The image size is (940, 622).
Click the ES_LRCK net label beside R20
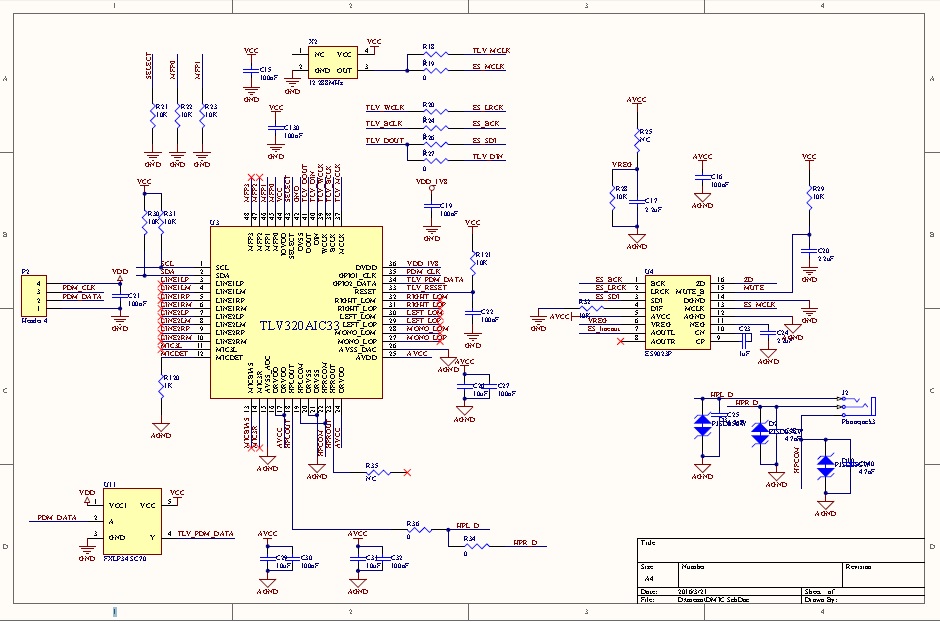pos(488,107)
